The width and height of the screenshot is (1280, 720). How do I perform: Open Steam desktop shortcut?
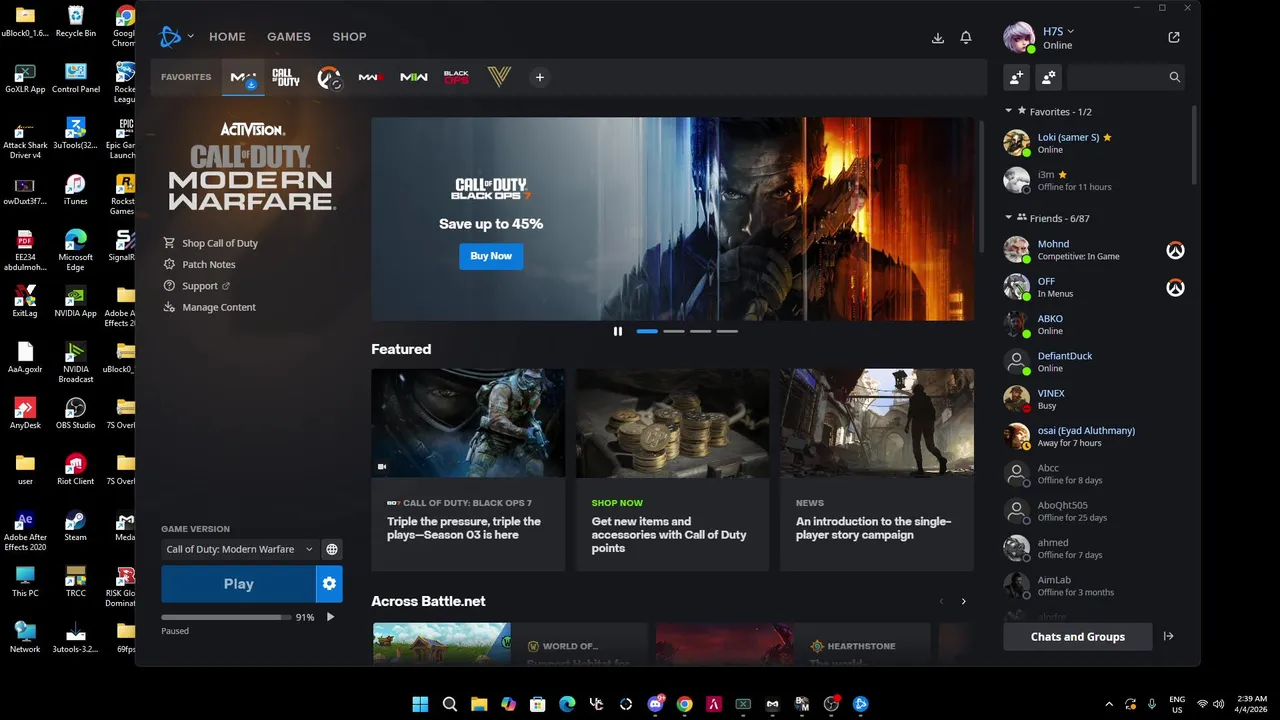[x=75, y=526]
